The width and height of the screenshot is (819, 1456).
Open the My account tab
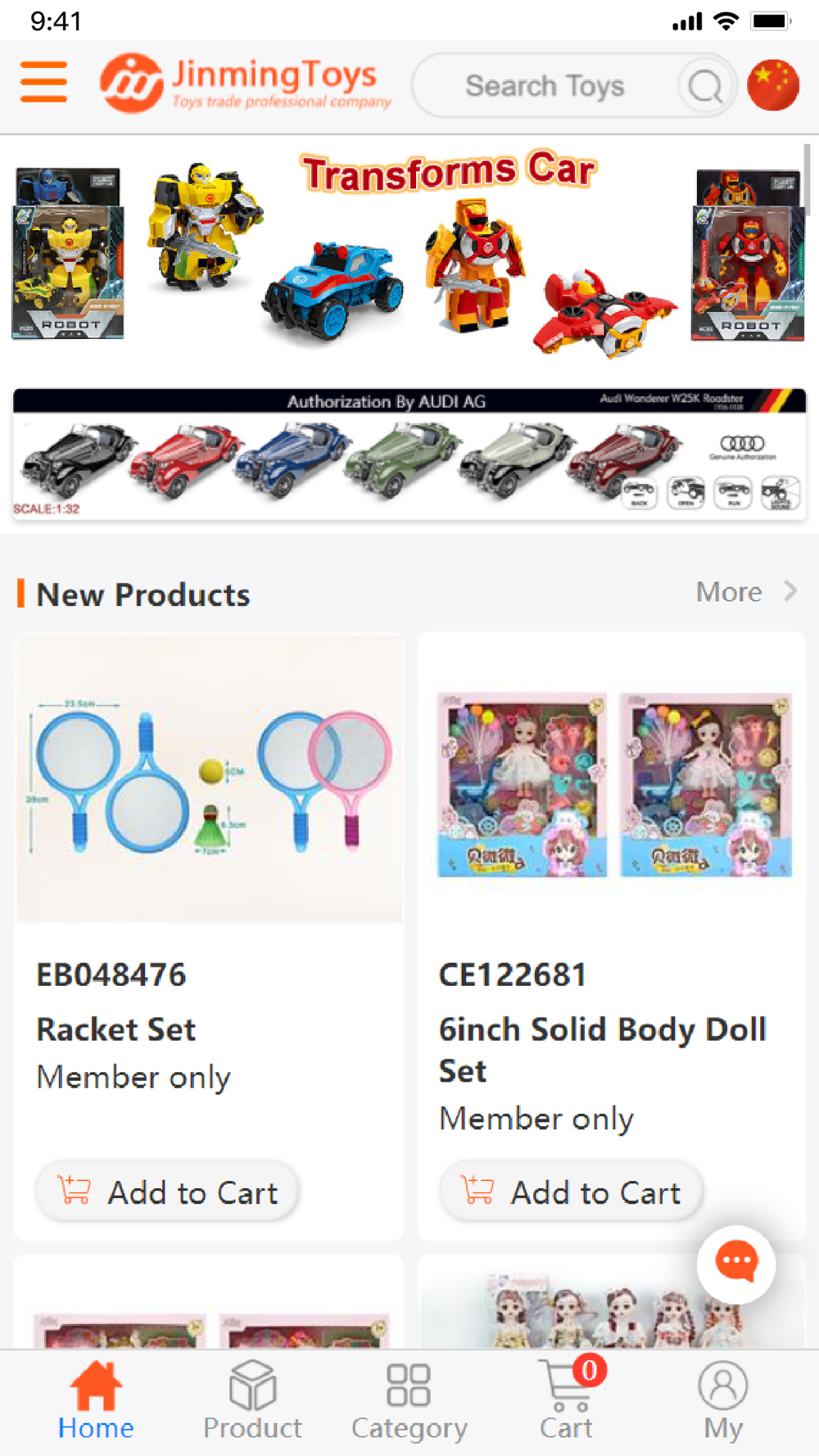click(x=722, y=1401)
